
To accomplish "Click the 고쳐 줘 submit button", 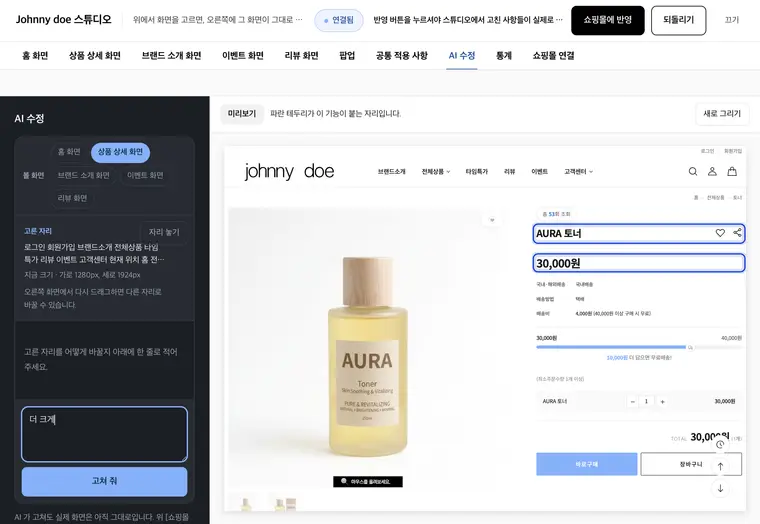I will pos(104,481).
